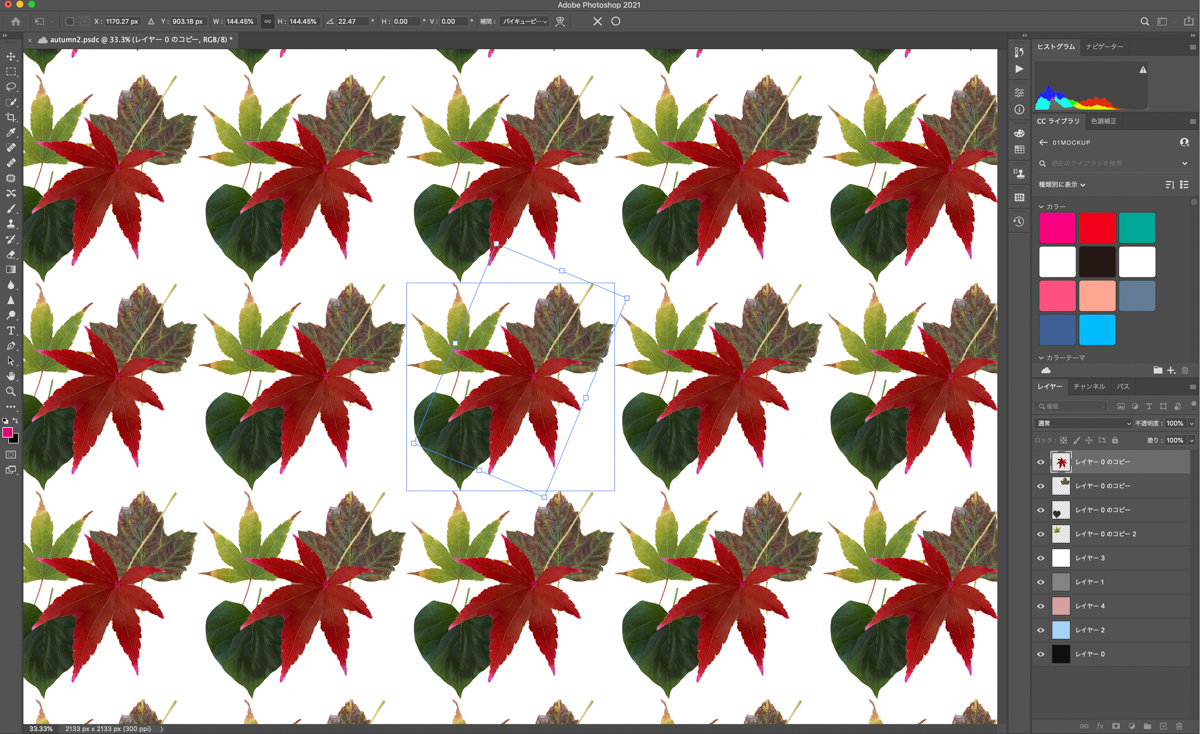Viewport: 1200px width, 734px height.
Task: Click the salmon peach color swatch
Action: pyautogui.click(x=1097, y=296)
